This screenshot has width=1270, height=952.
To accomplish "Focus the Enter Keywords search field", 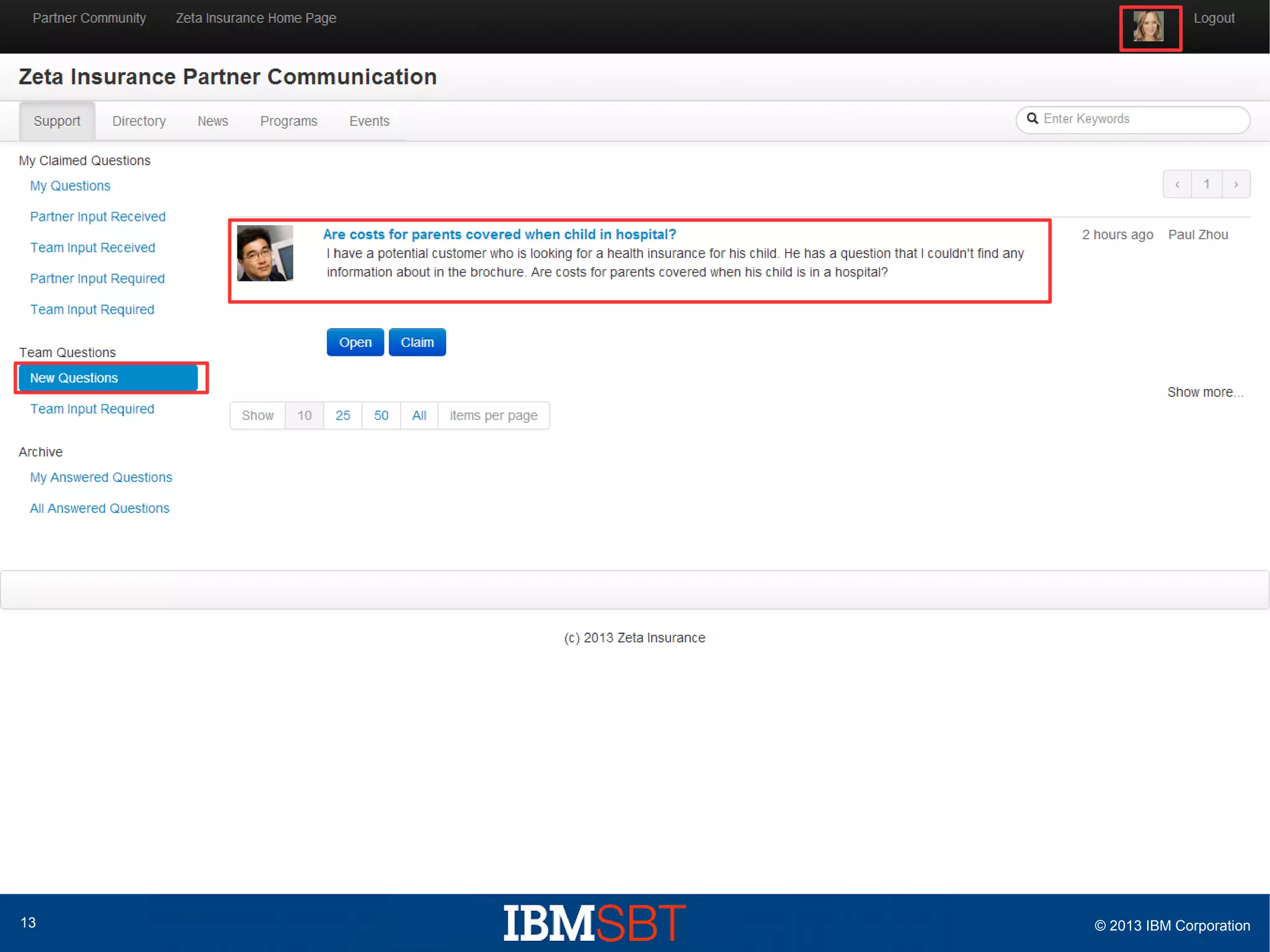I will click(1133, 119).
